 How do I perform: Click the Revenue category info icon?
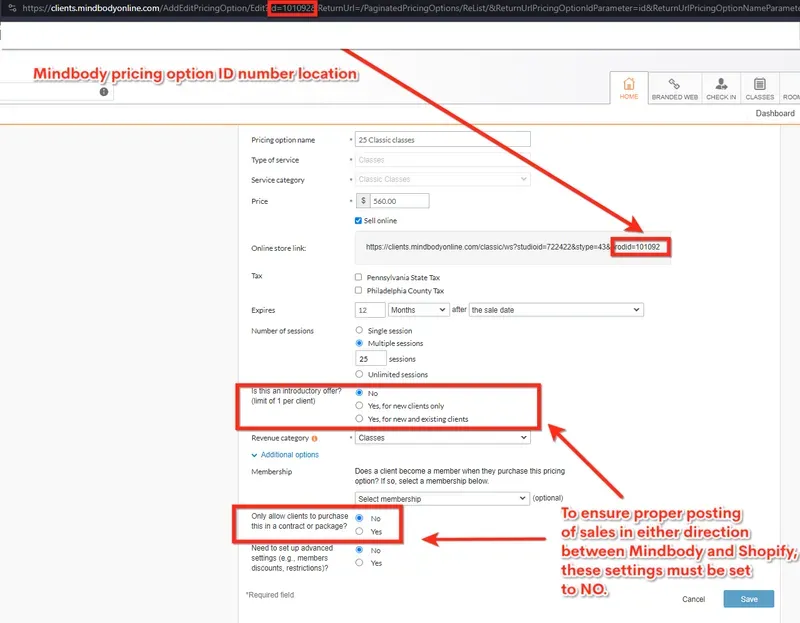point(315,438)
